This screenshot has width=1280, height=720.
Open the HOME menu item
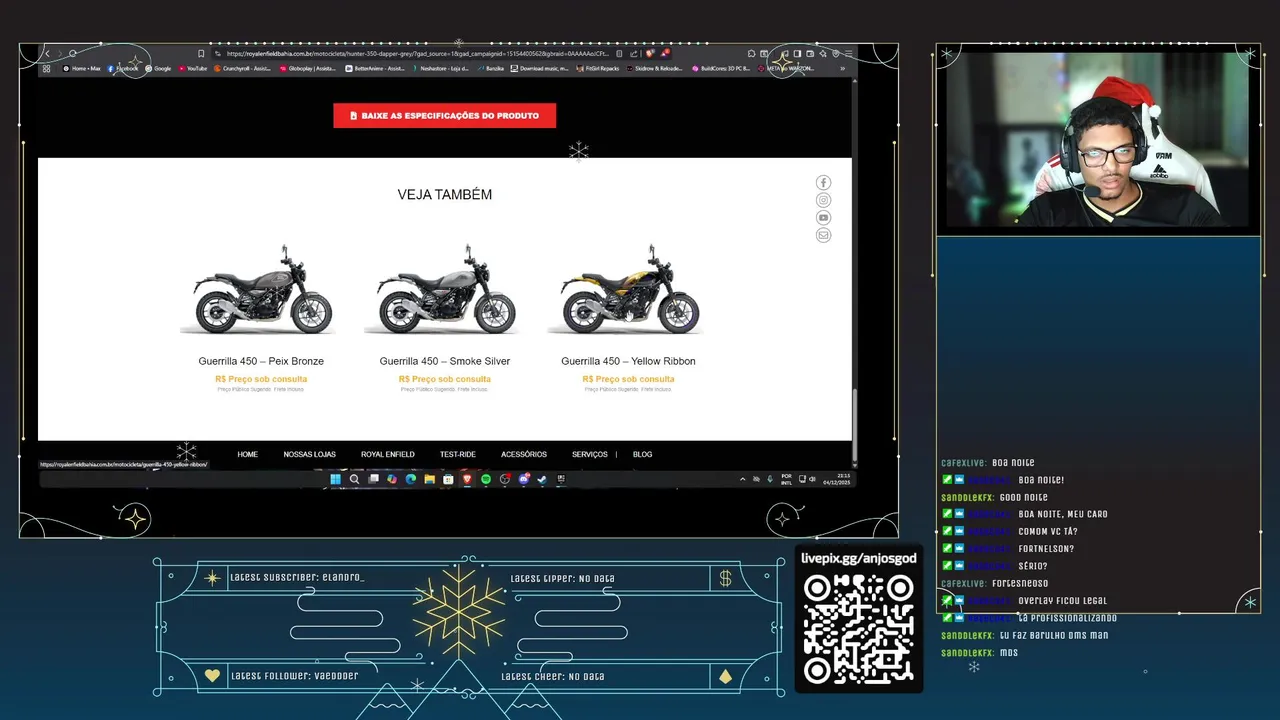click(247, 454)
